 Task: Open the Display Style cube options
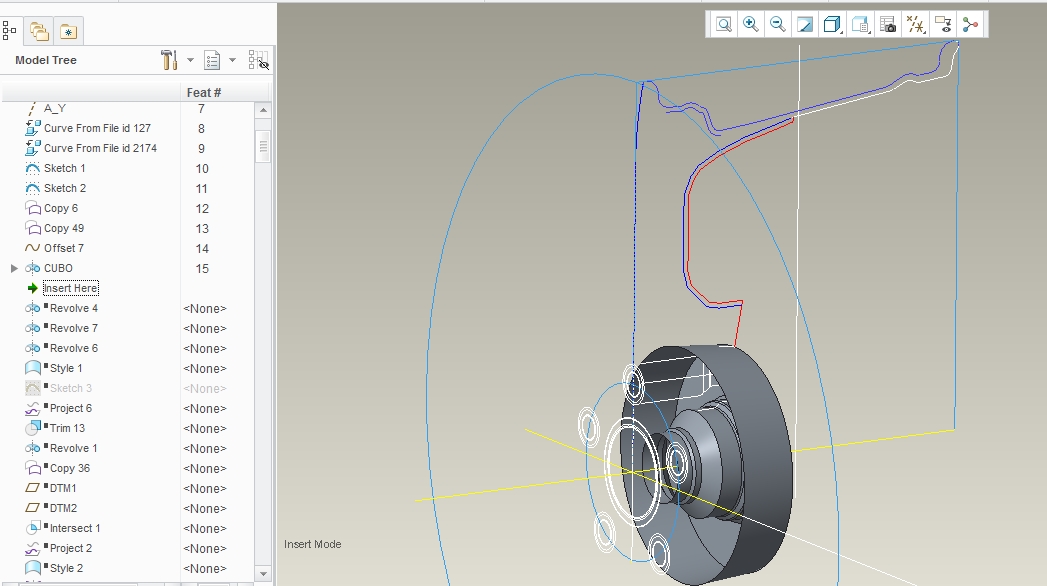tap(832, 25)
